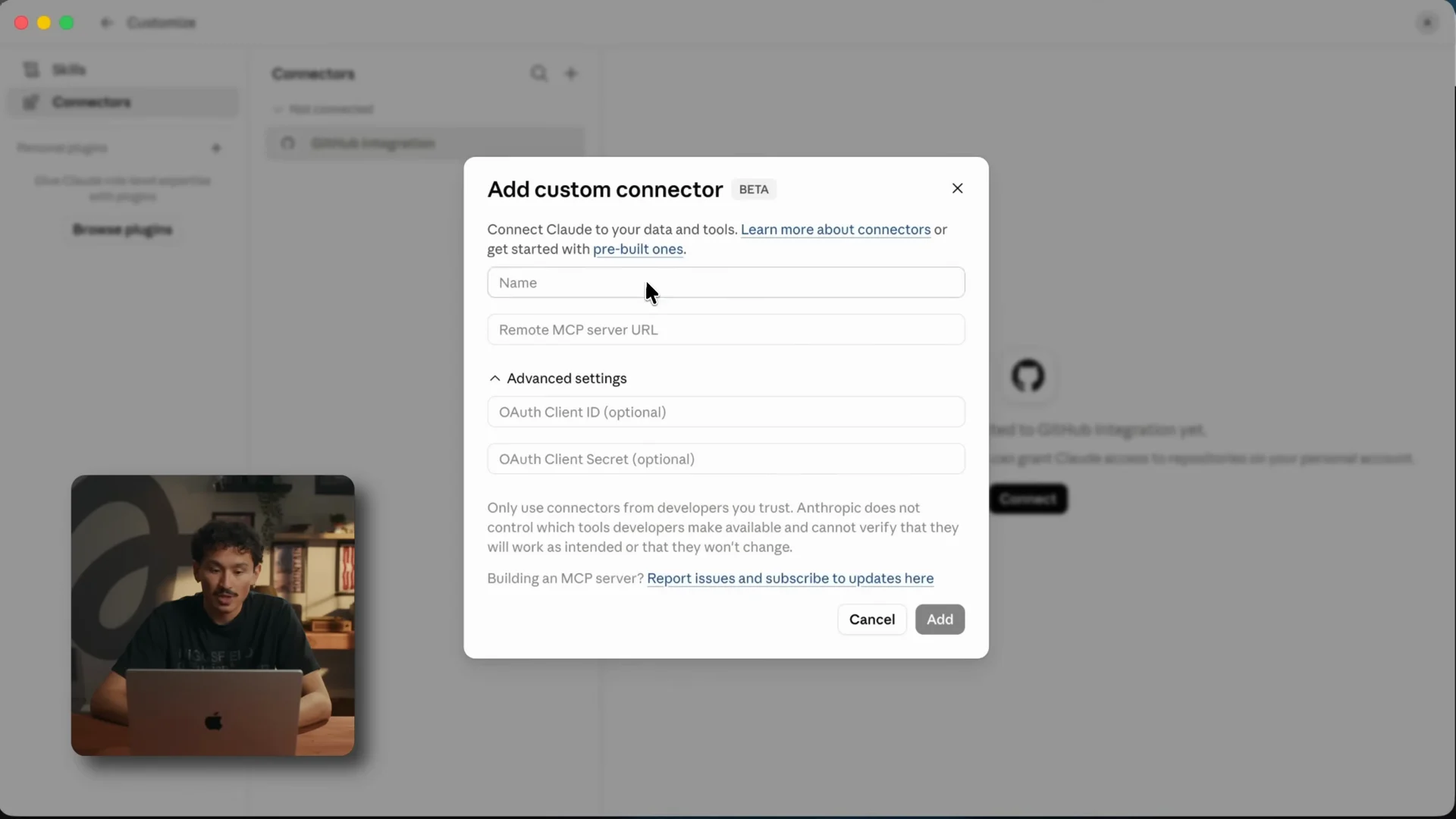Cancel adding the custom connector
The height and width of the screenshot is (819, 1456).
point(871,619)
